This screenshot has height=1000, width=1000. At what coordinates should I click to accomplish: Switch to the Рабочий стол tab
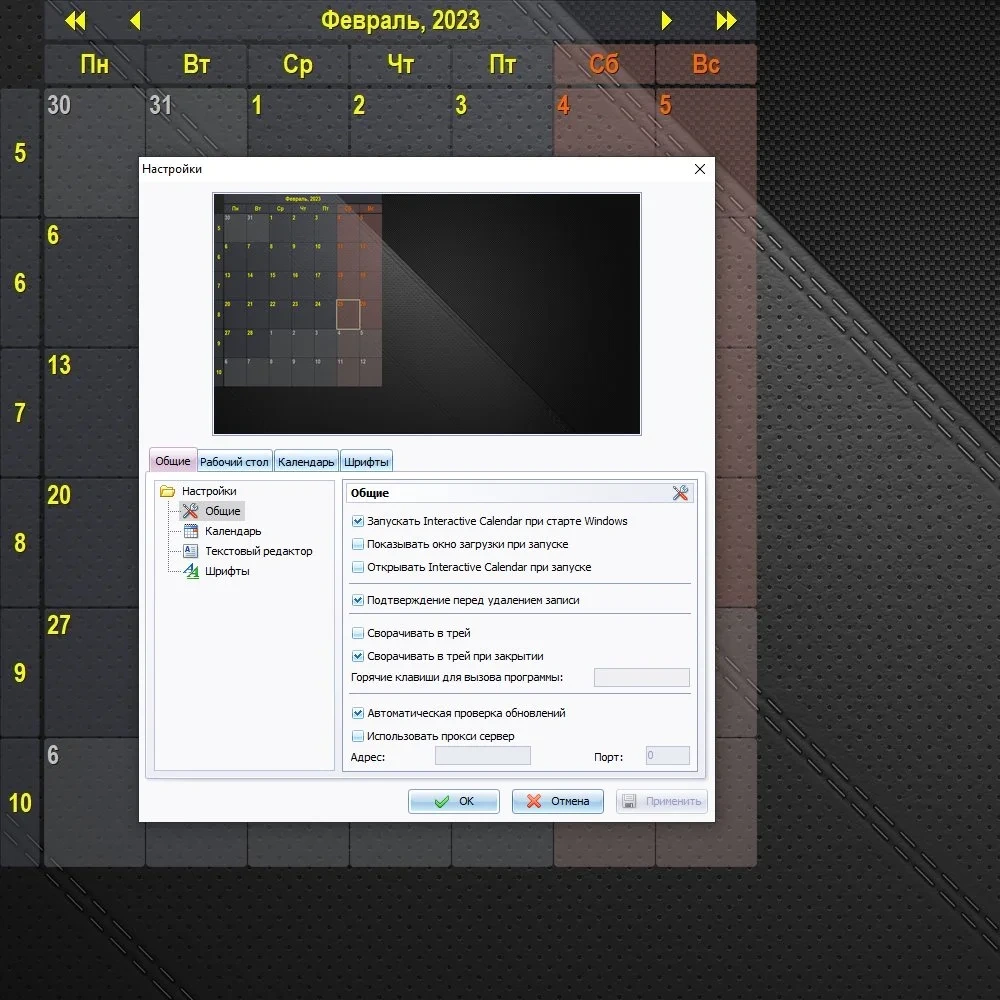click(x=234, y=462)
